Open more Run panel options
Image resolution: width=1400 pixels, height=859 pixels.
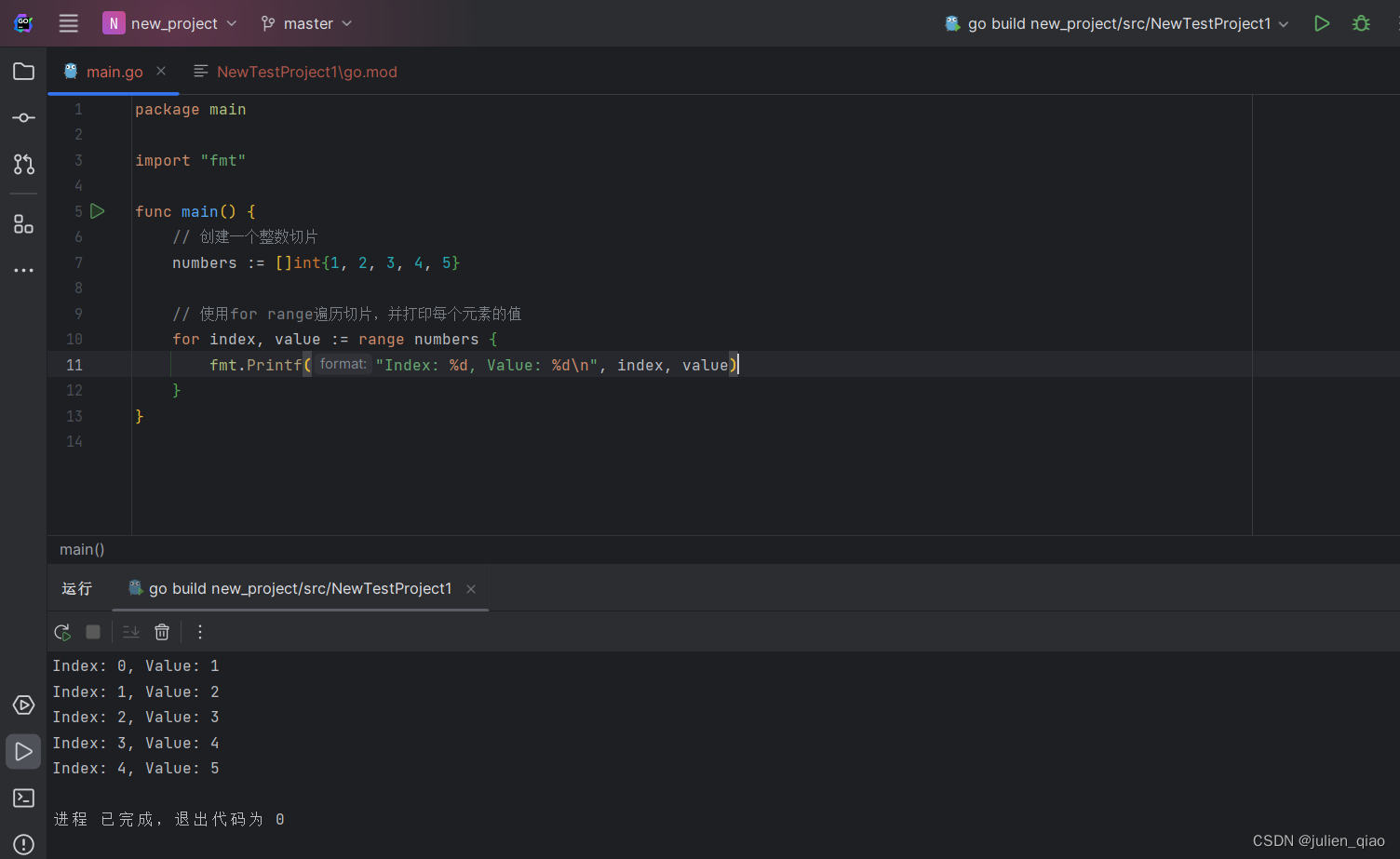pyautogui.click(x=200, y=632)
